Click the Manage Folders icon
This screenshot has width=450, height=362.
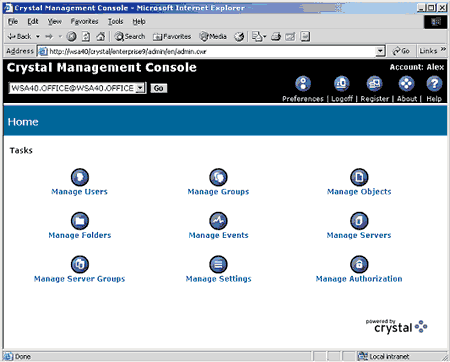[x=80, y=221]
